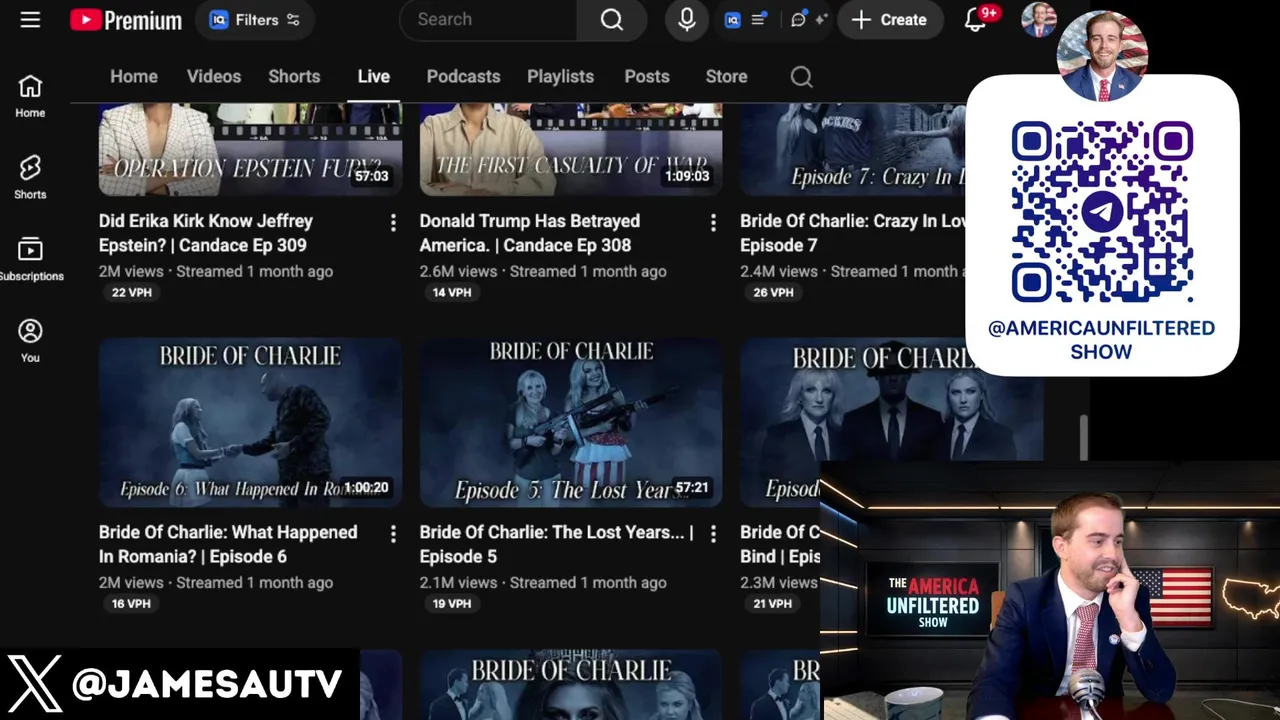Open Episode 7 Crazy In Love thumbnail
The image size is (1280, 720).
852,150
